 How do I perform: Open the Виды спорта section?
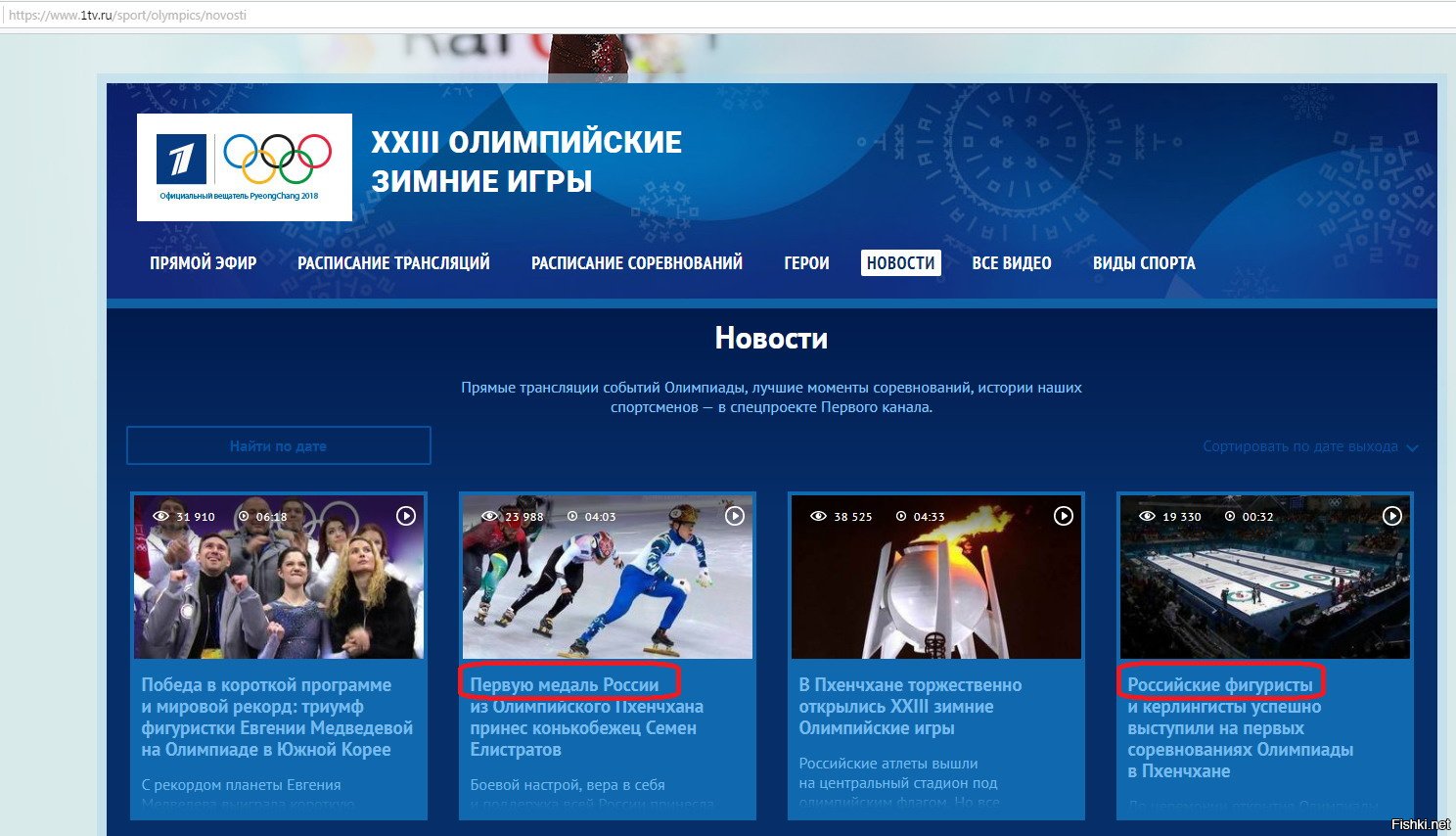(1144, 263)
